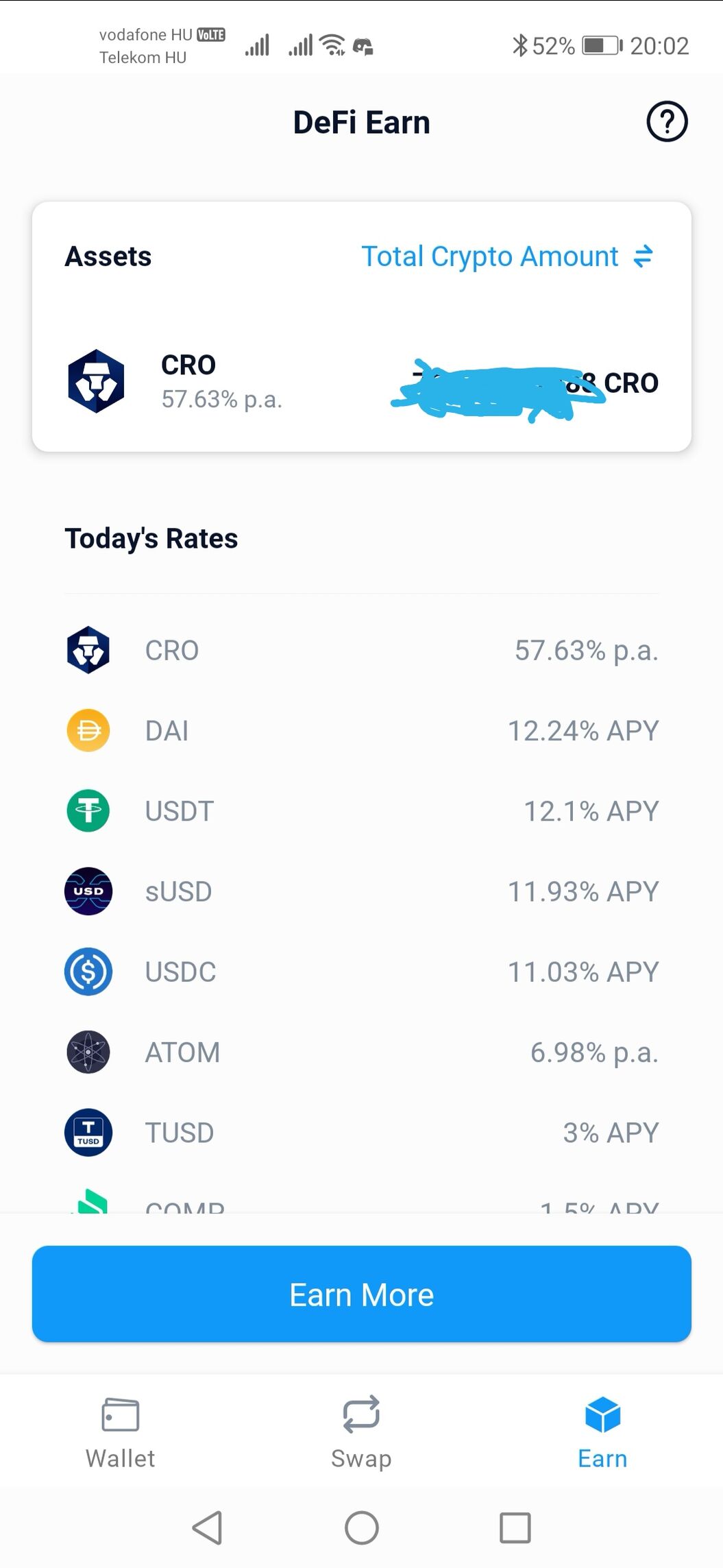Open Android recent apps square button
Image resolution: width=723 pixels, height=1568 pixels.
tap(515, 1528)
